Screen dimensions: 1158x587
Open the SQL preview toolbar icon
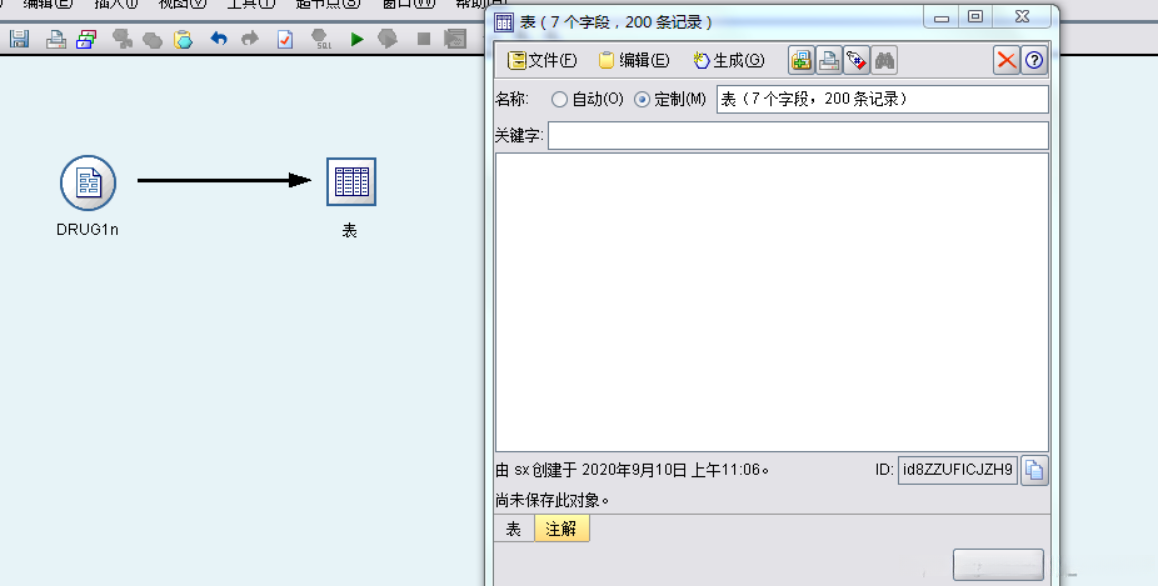click(322, 40)
